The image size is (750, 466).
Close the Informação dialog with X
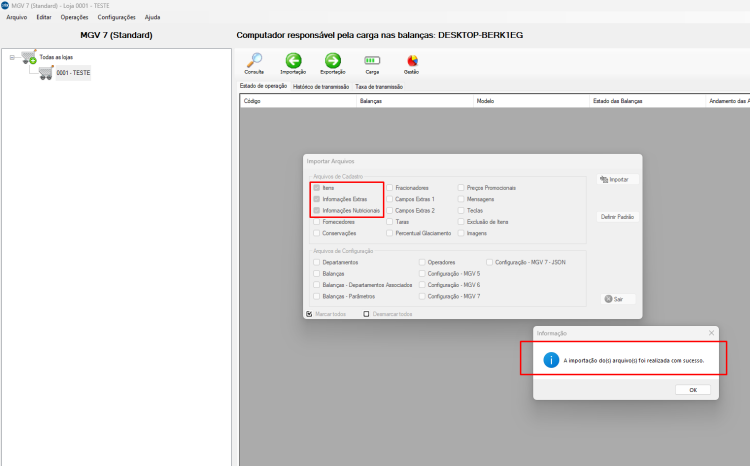pyautogui.click(x=711, y=333)
